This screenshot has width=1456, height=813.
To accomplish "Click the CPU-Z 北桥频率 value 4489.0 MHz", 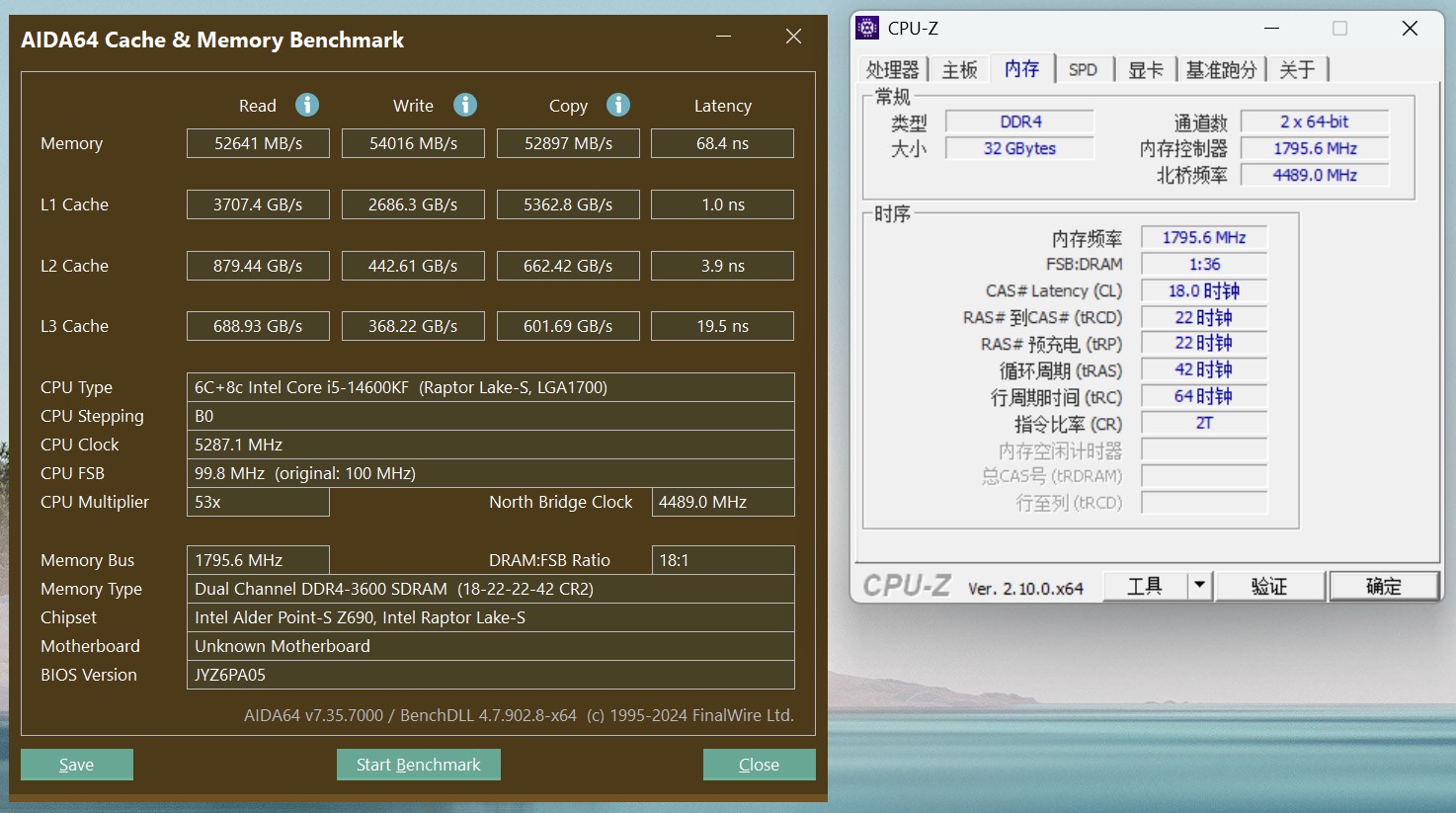I will tap(1315, 175).
